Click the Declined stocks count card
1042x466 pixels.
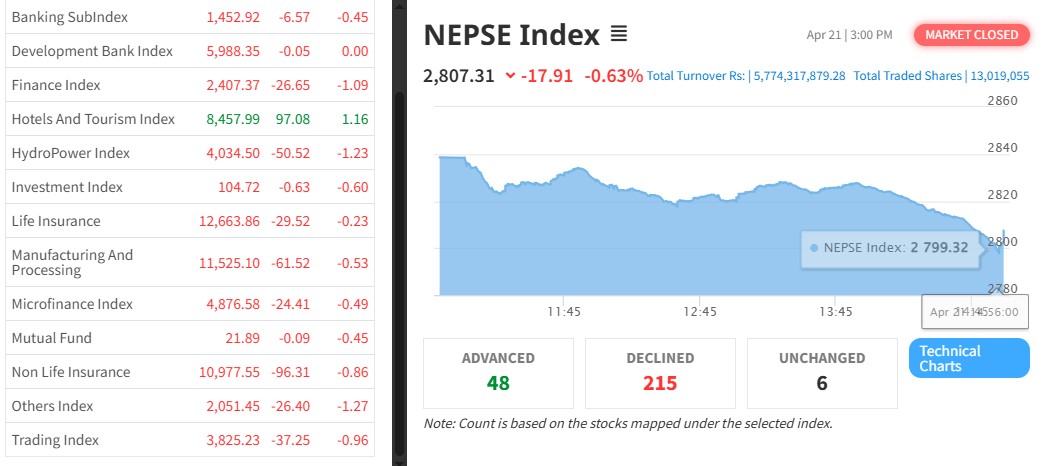[x=659, y=372]
